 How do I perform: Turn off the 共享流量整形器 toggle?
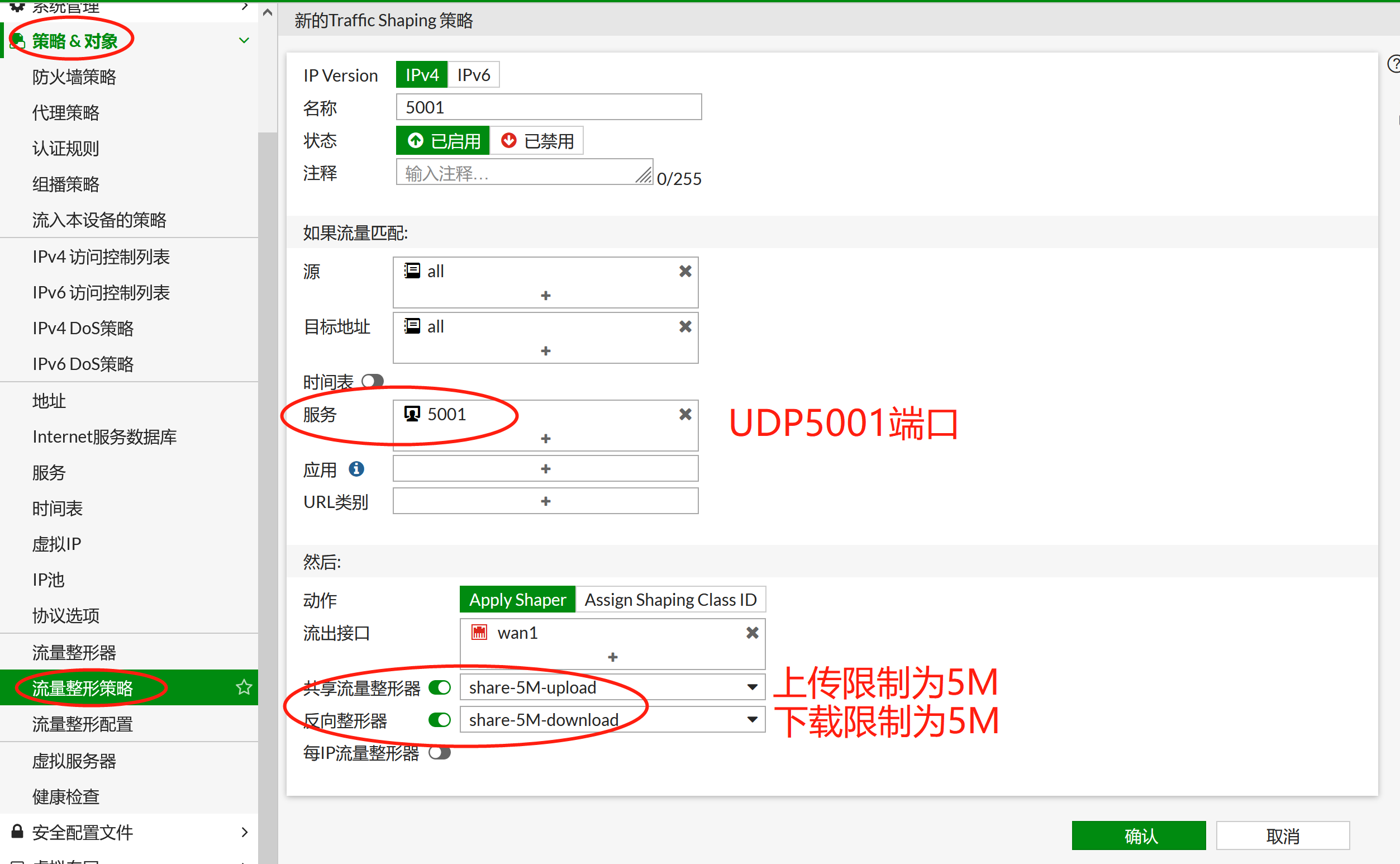(x=439, y=687)
